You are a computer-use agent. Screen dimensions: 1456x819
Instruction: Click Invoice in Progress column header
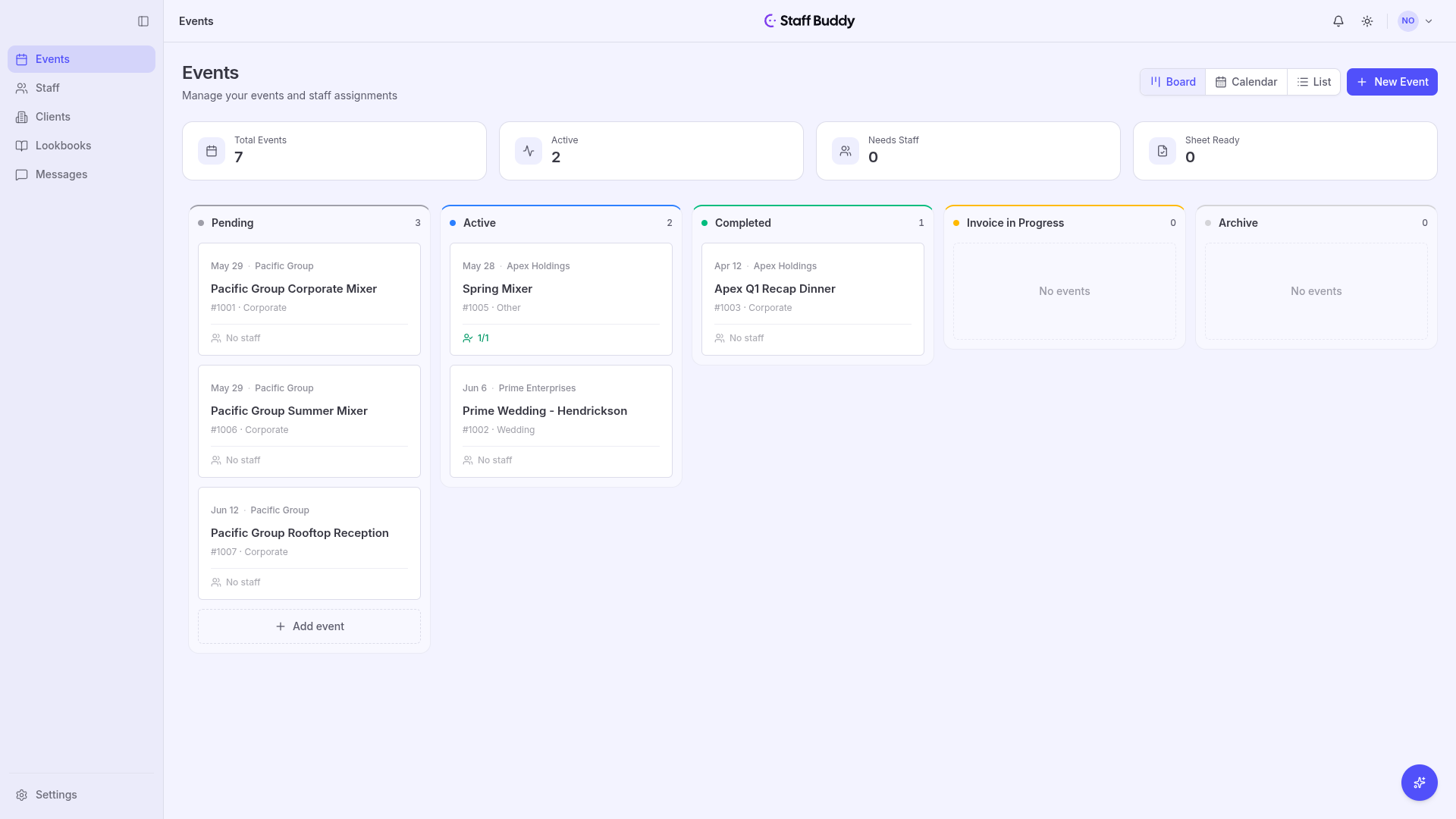1065,223
